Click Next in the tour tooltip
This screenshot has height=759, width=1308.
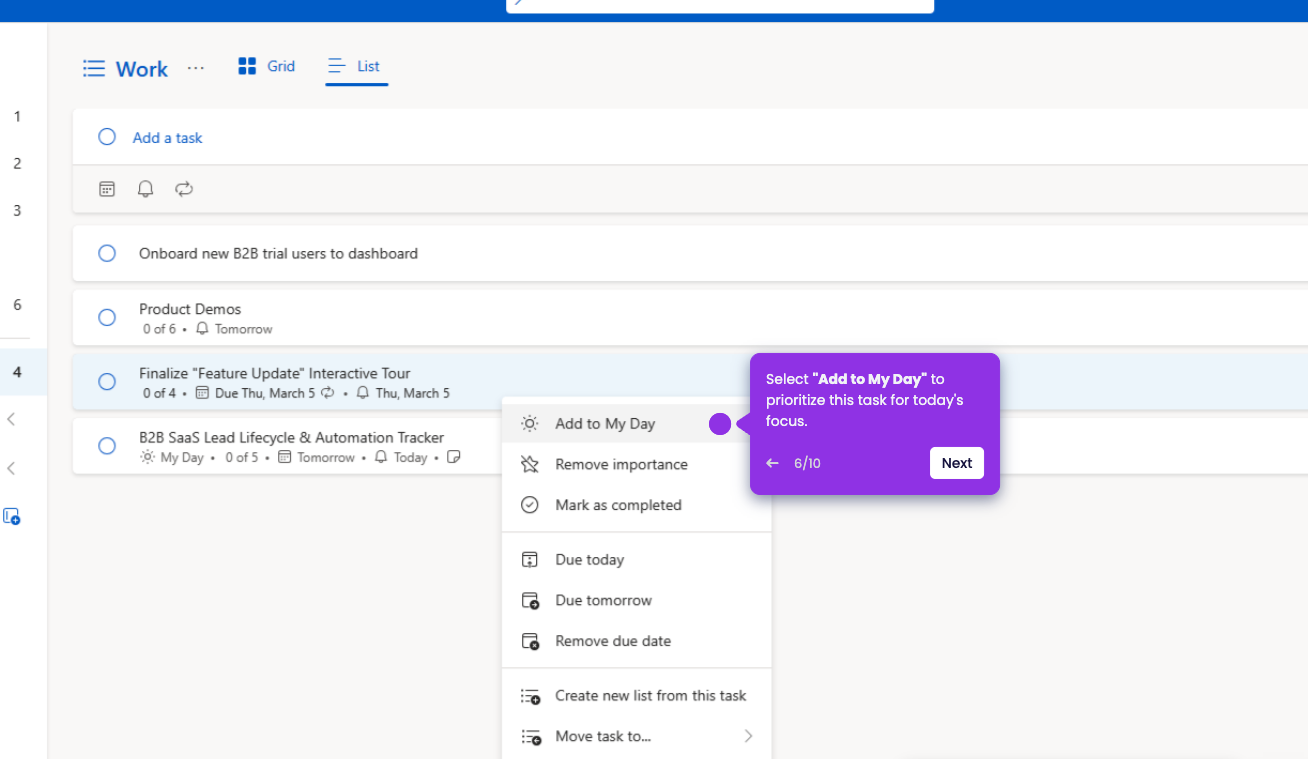click(957, 463)
